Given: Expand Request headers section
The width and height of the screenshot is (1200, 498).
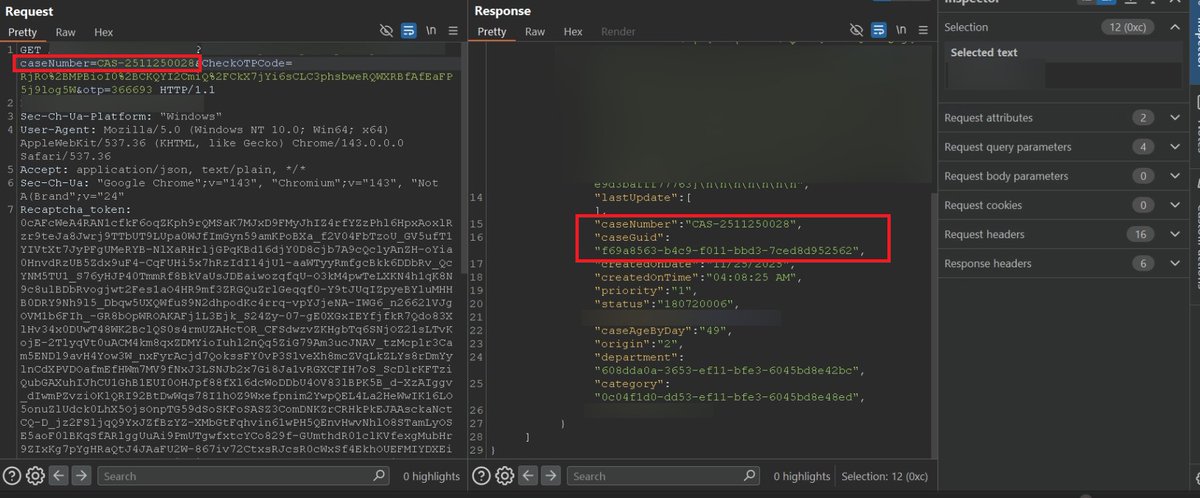Looking at the screenshot, I should click(1174, 235).
